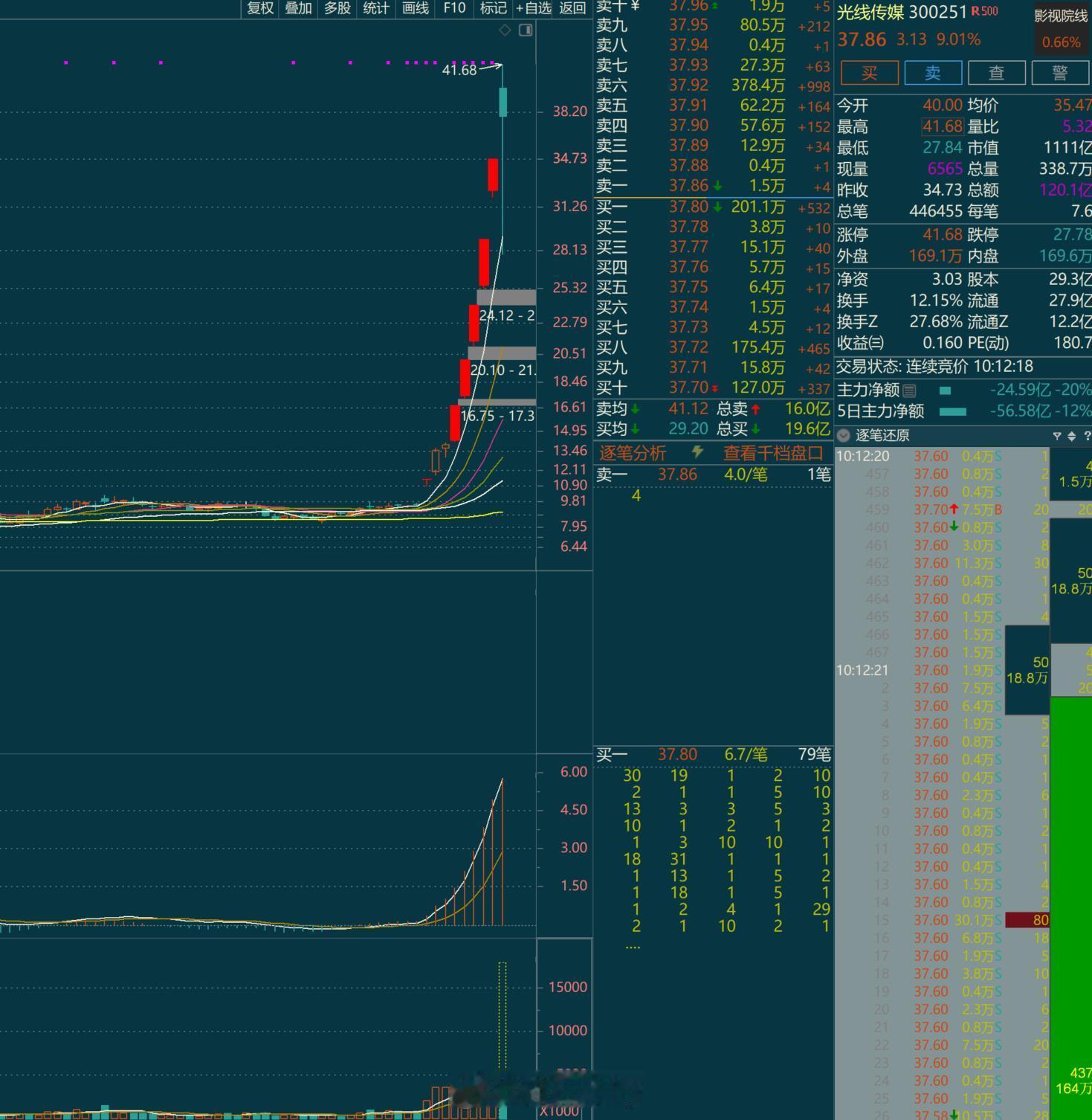The height and width of the screenshot is (1120, 1092).
Task: Click the R500 badge beside stock code
Action: click(x=984, y=11)
